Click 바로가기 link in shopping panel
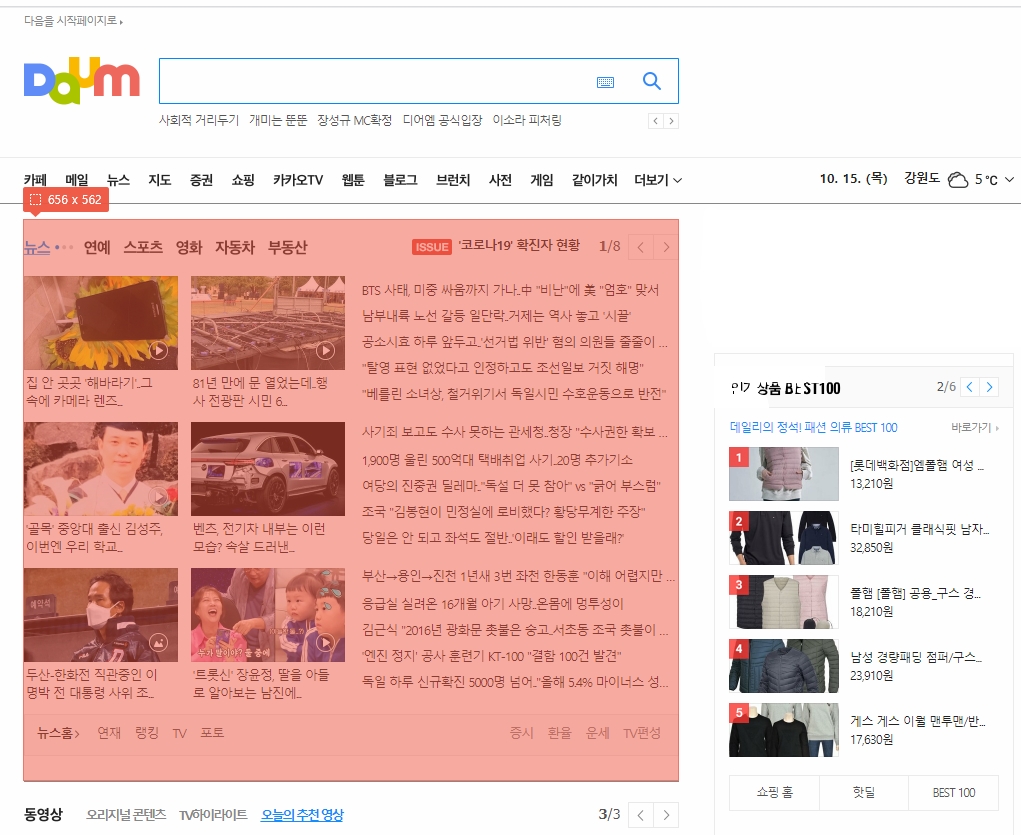The width and height of the screenshot is (1021, 835). [974, 427]
